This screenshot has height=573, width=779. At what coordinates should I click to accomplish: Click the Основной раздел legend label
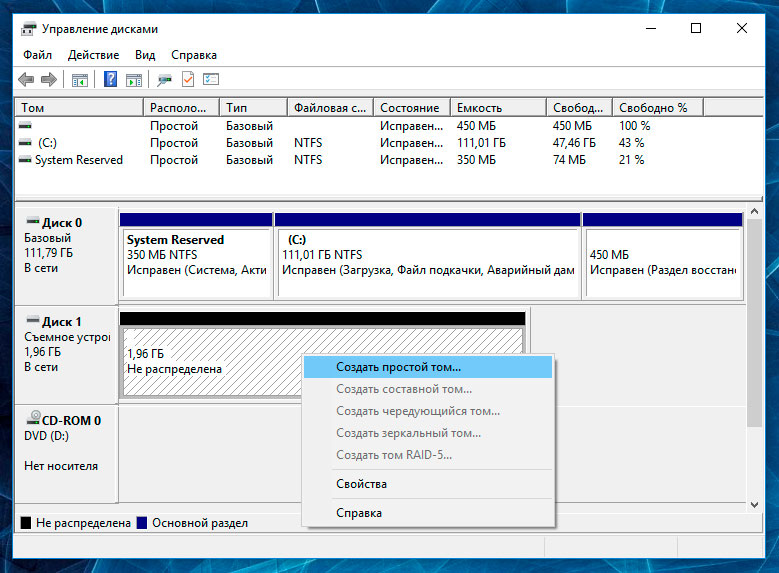coord(200,523)
